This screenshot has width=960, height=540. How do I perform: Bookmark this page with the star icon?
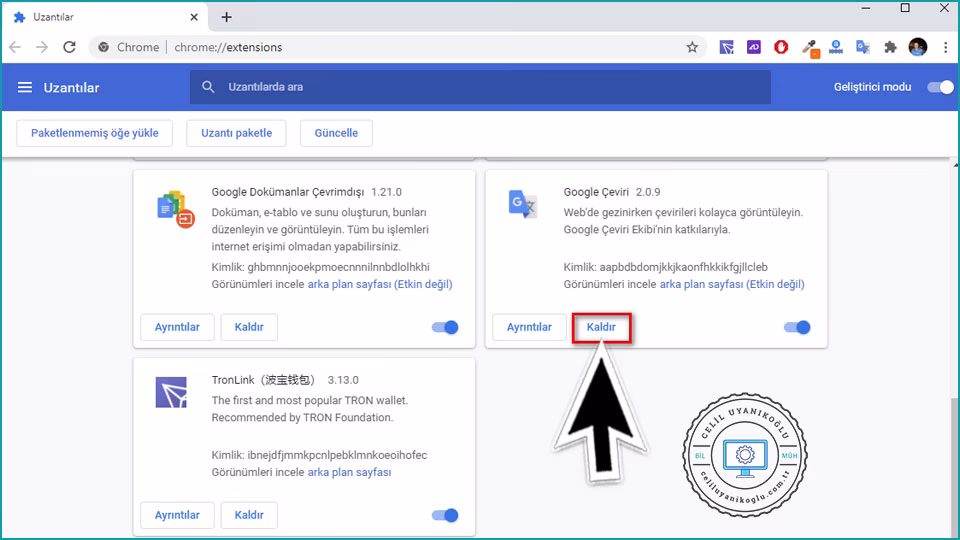click(x=692, y=47)
